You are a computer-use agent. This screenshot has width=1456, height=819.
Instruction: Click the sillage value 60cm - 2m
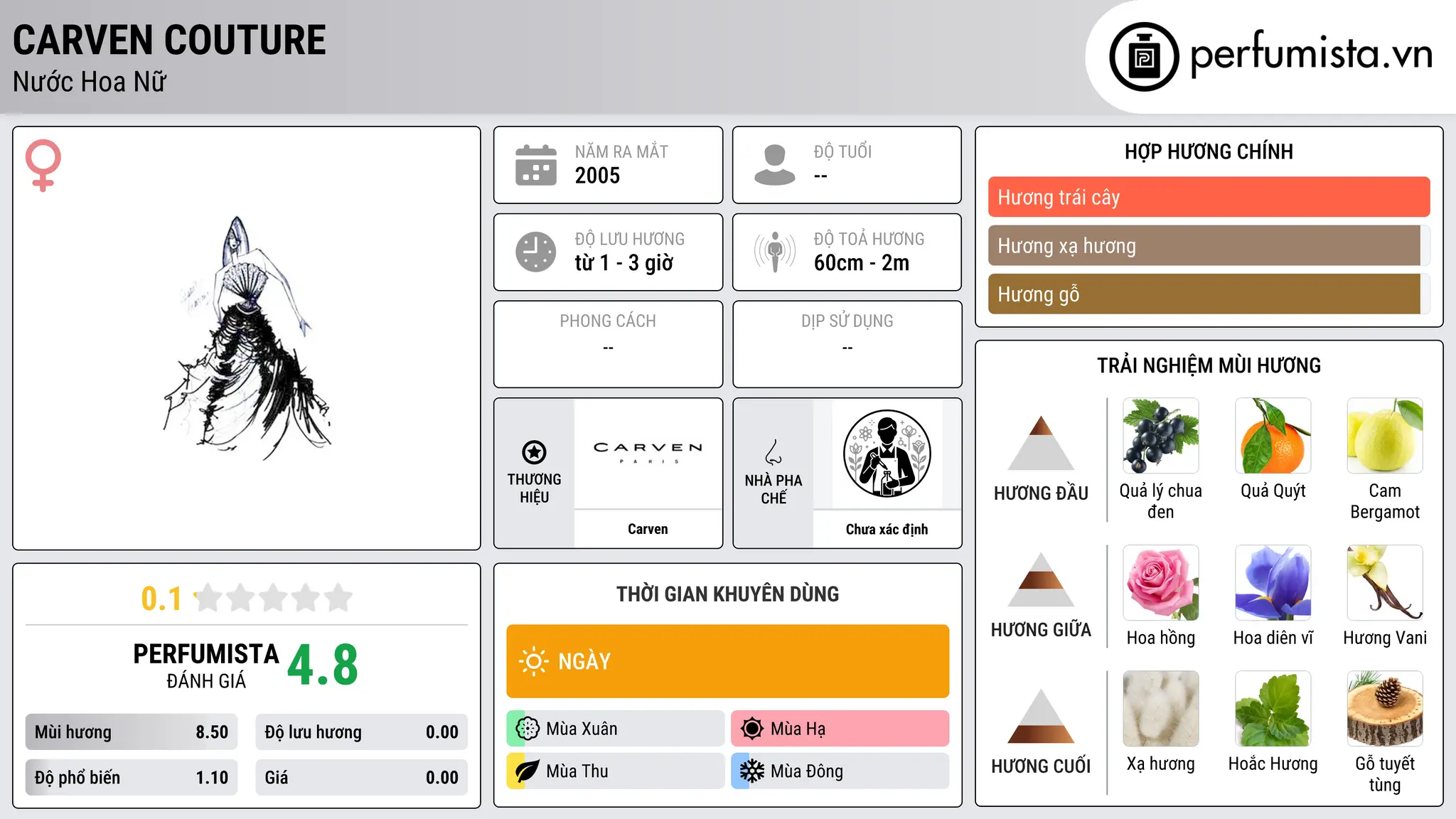pos(862,263)
